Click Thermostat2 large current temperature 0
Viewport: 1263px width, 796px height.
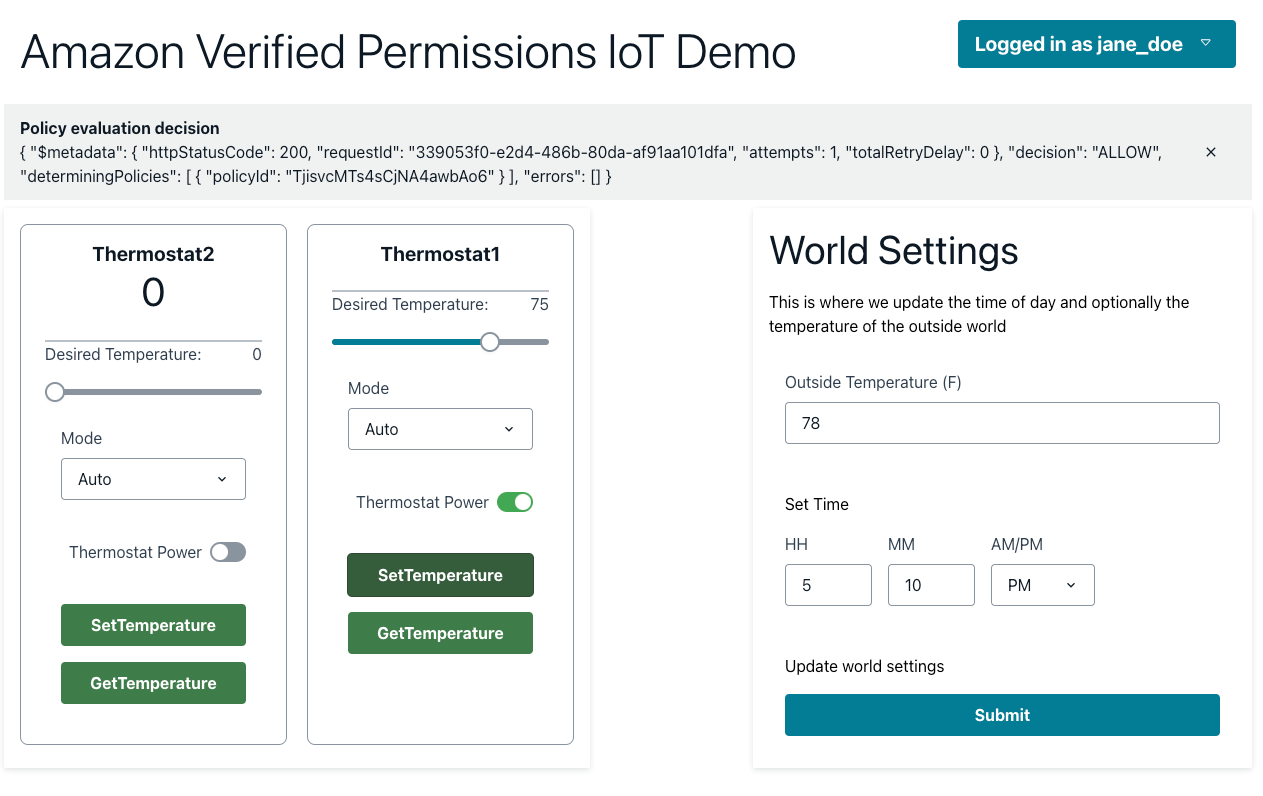click(x=153, y=292)
